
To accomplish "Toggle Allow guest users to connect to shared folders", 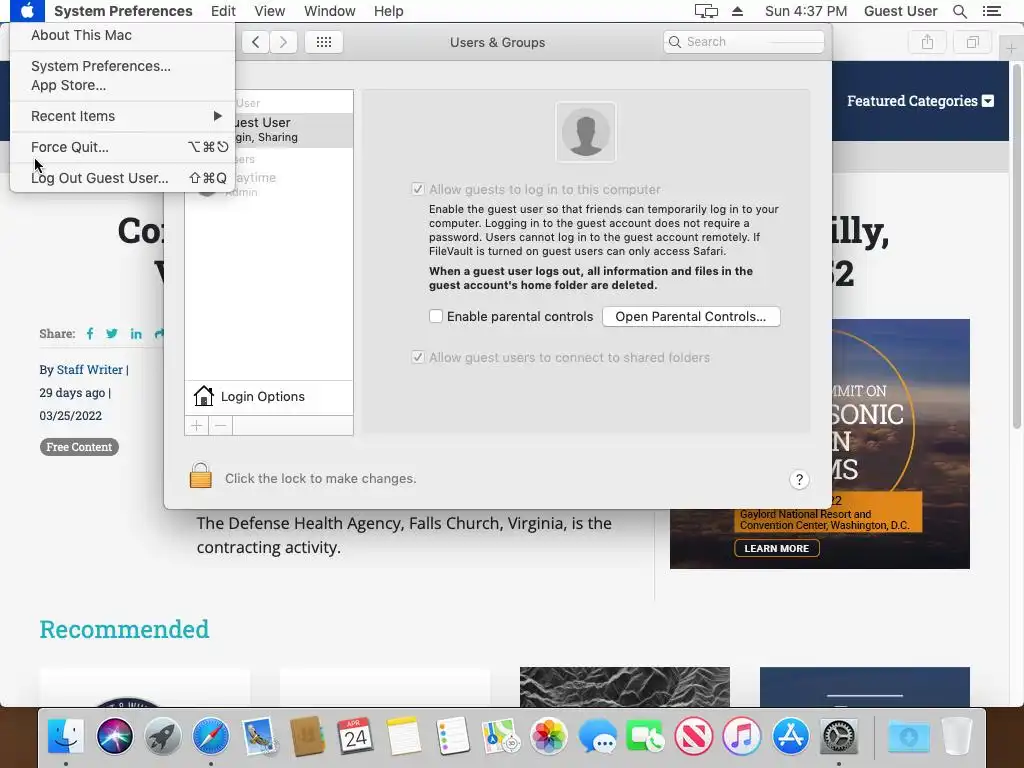I will (x=418, y=357).
